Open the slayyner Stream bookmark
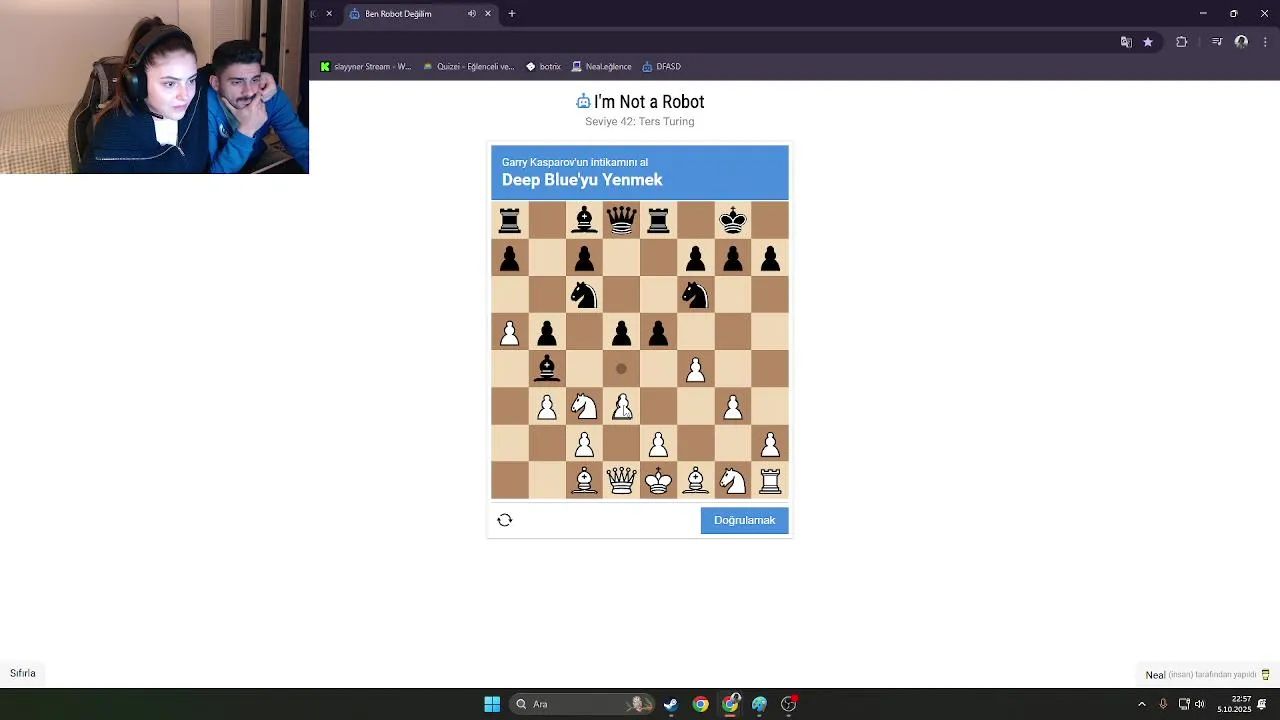The width and height of the screenshot is (1280, 720). (365, 67)
